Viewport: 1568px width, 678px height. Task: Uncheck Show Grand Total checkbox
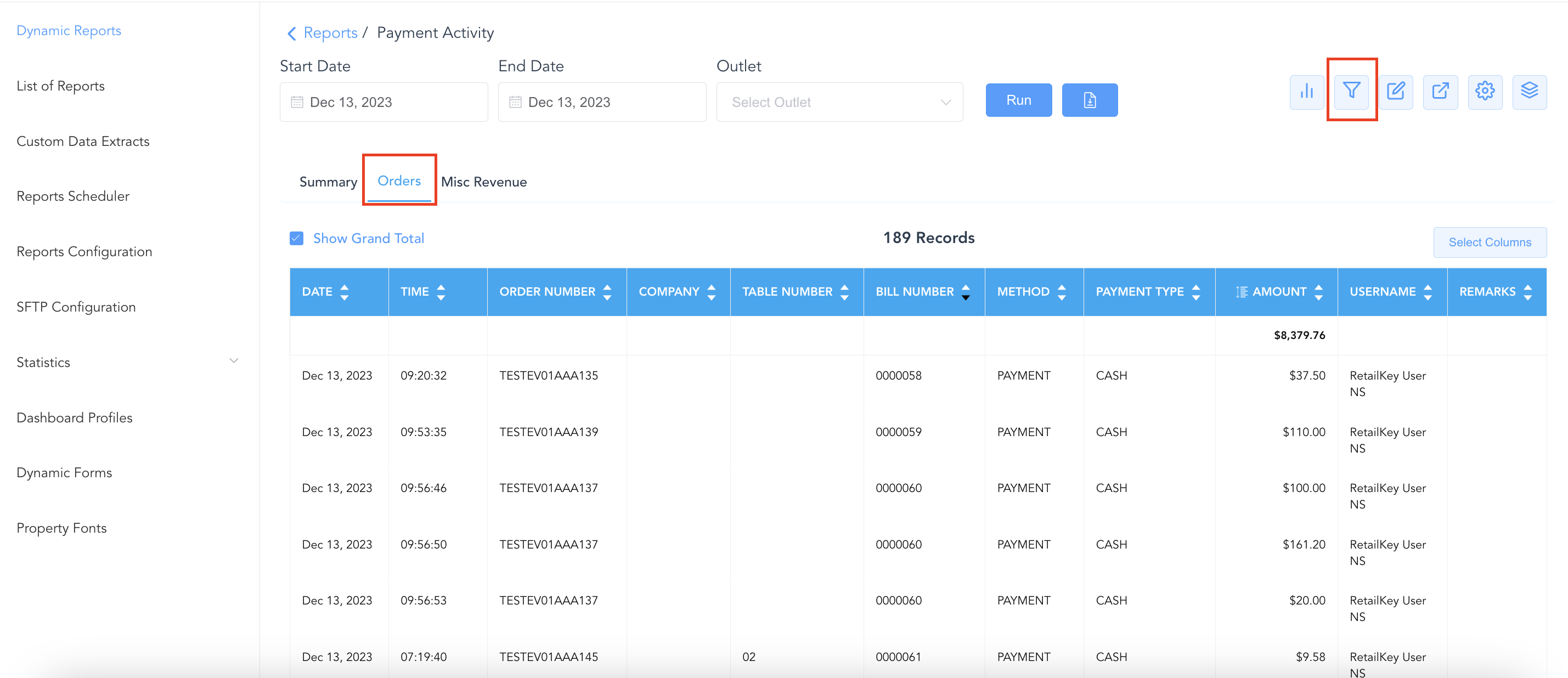tap(296, 239)
